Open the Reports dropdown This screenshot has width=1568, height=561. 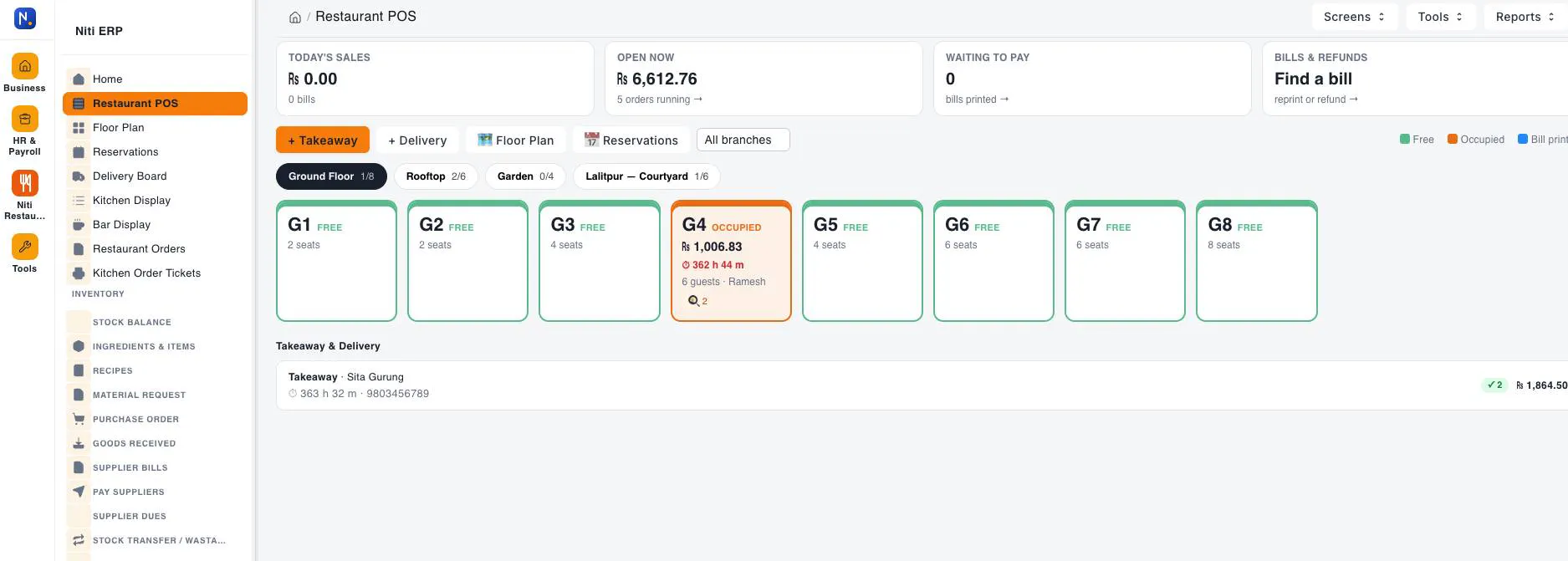click(1525, 17)
